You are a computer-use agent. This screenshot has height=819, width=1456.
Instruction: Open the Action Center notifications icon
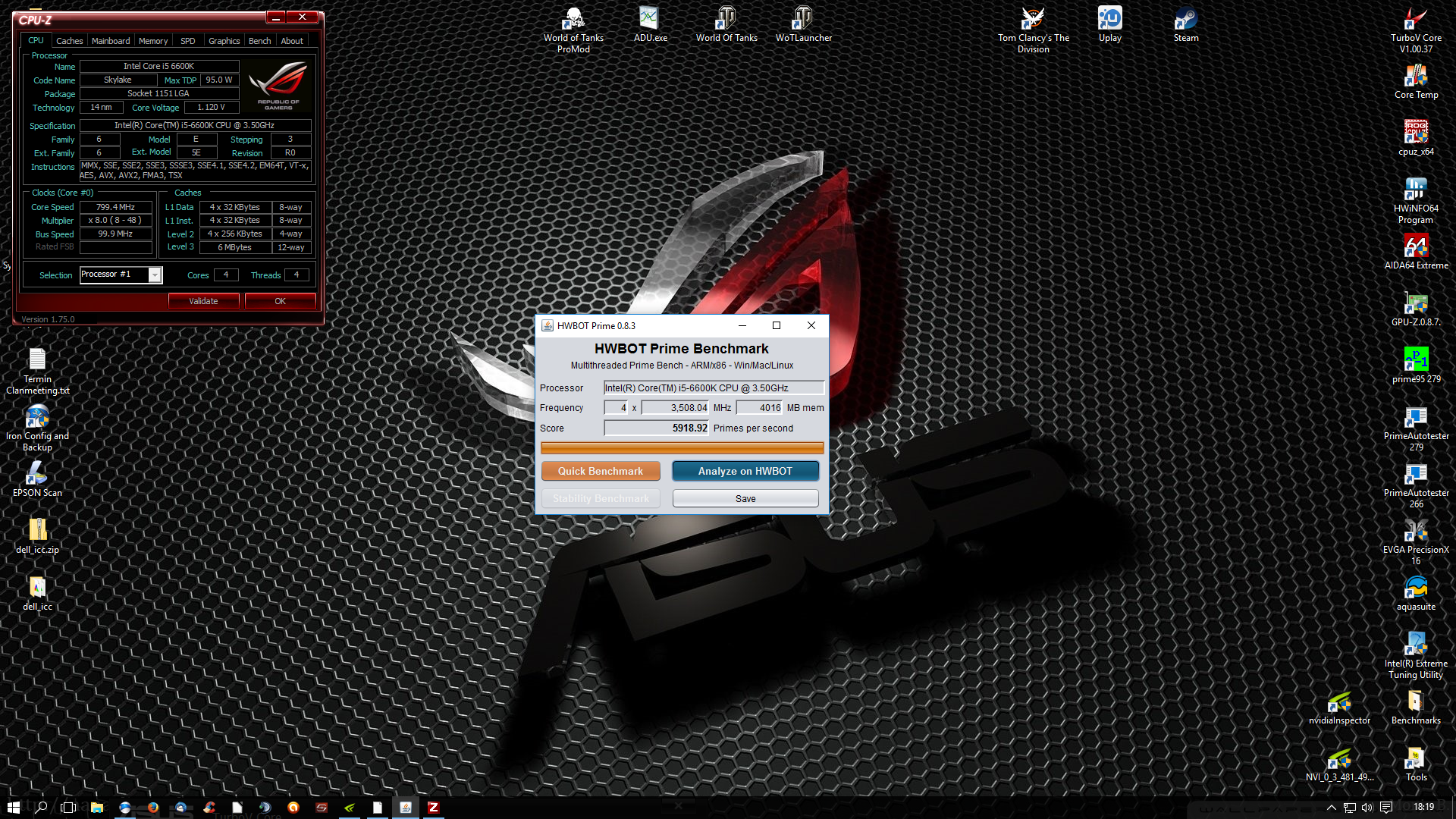1386,808
